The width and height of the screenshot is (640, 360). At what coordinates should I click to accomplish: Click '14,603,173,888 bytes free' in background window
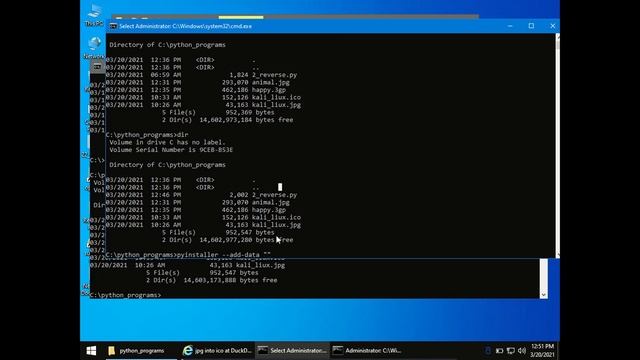coord(230,280)
